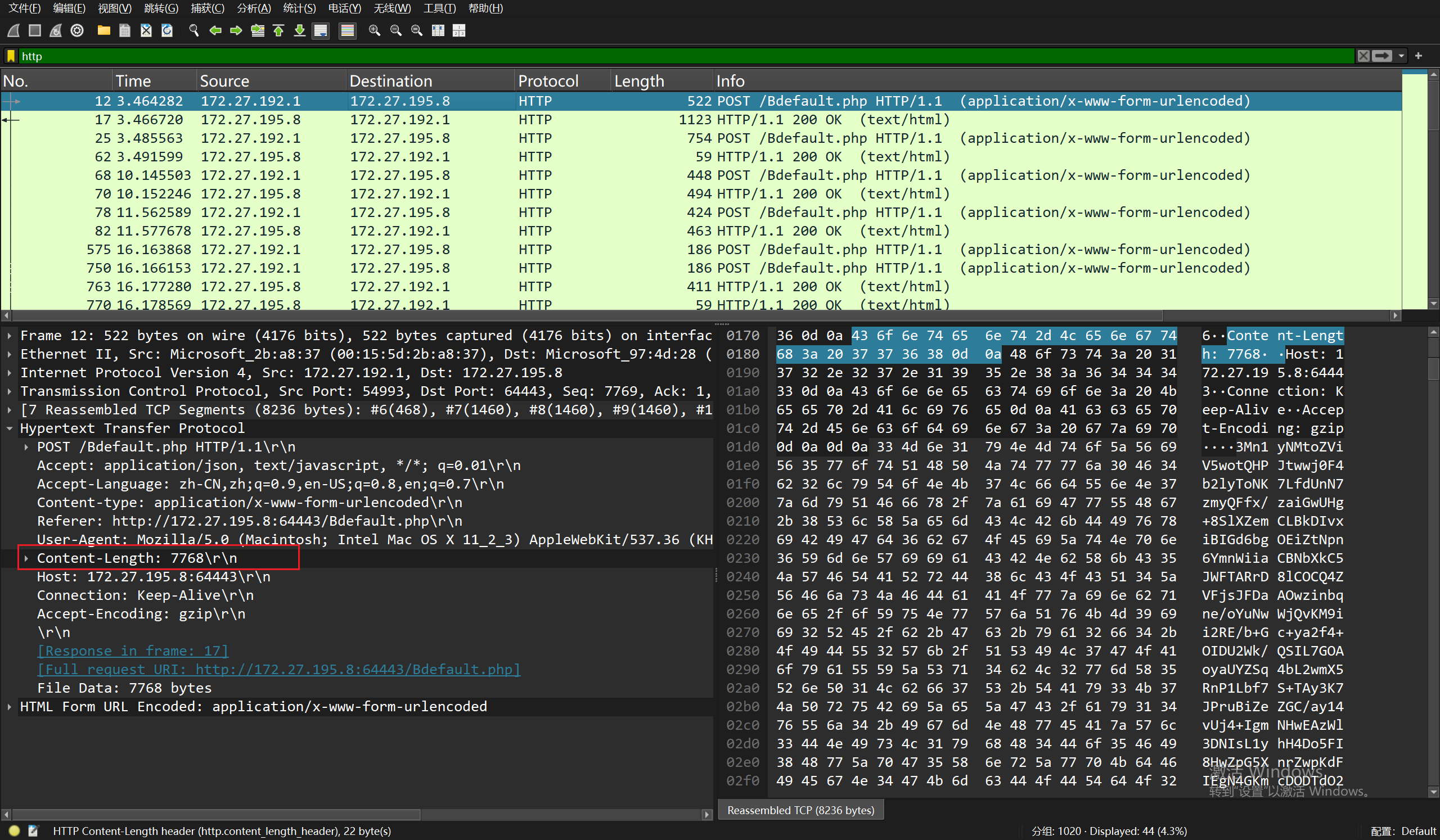Toggle the filter bookmark icon
Viewport: 1440px width, 840px height.
tap(11, 56)
